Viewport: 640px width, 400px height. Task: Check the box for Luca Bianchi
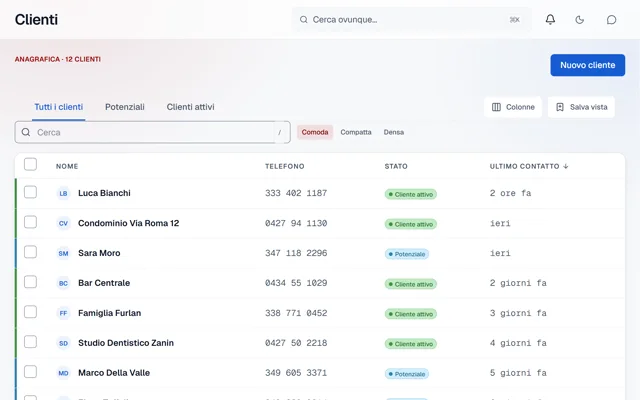[x=30, y=192]
